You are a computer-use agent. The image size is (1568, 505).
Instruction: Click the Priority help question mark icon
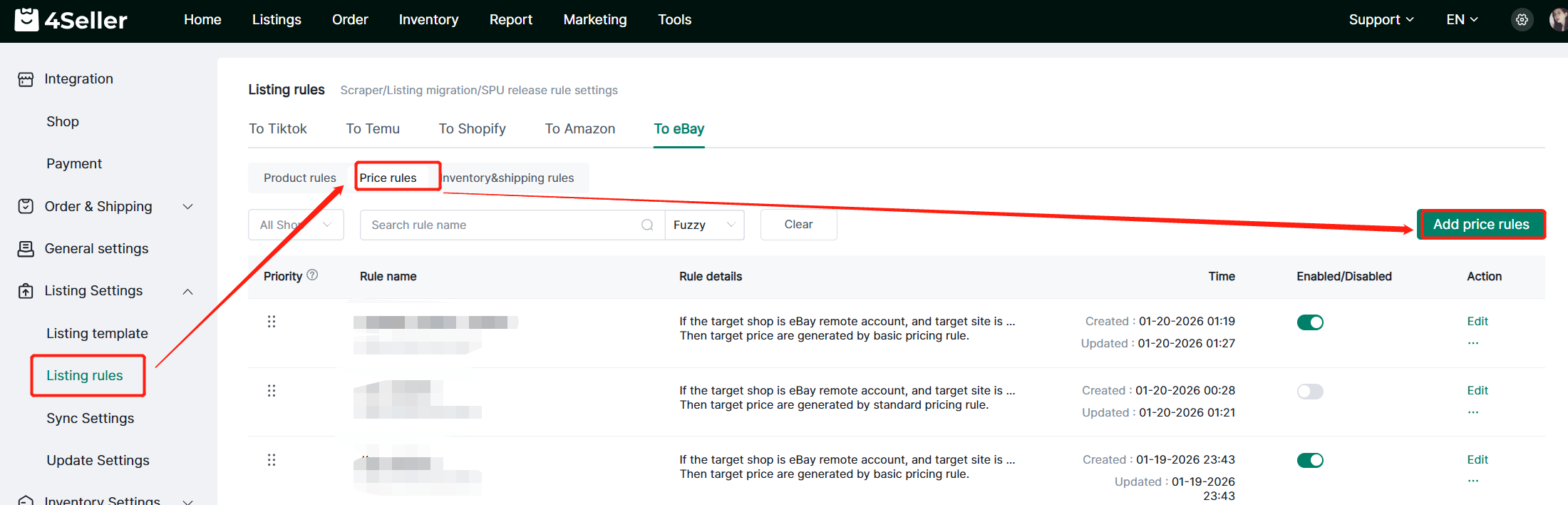click(312, 275)
